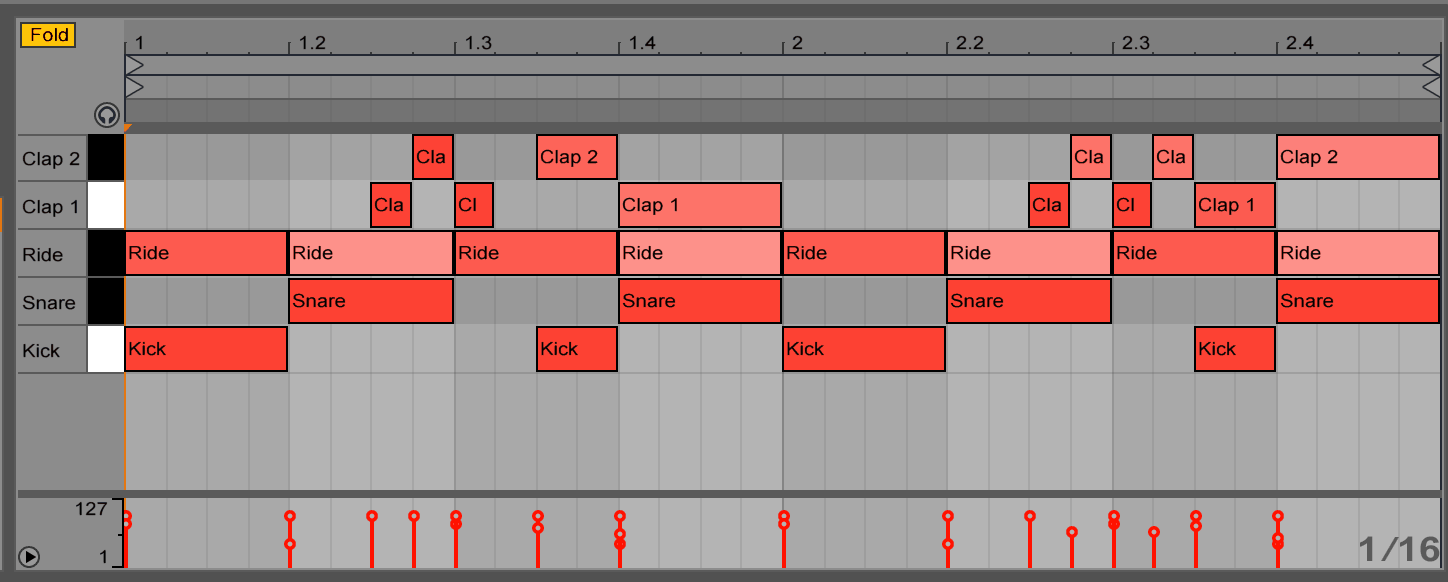This screenshot has height=582, width=1448.
Task: Select the Snare note at beat 2.4
Action: click(x=1358, y=301)
